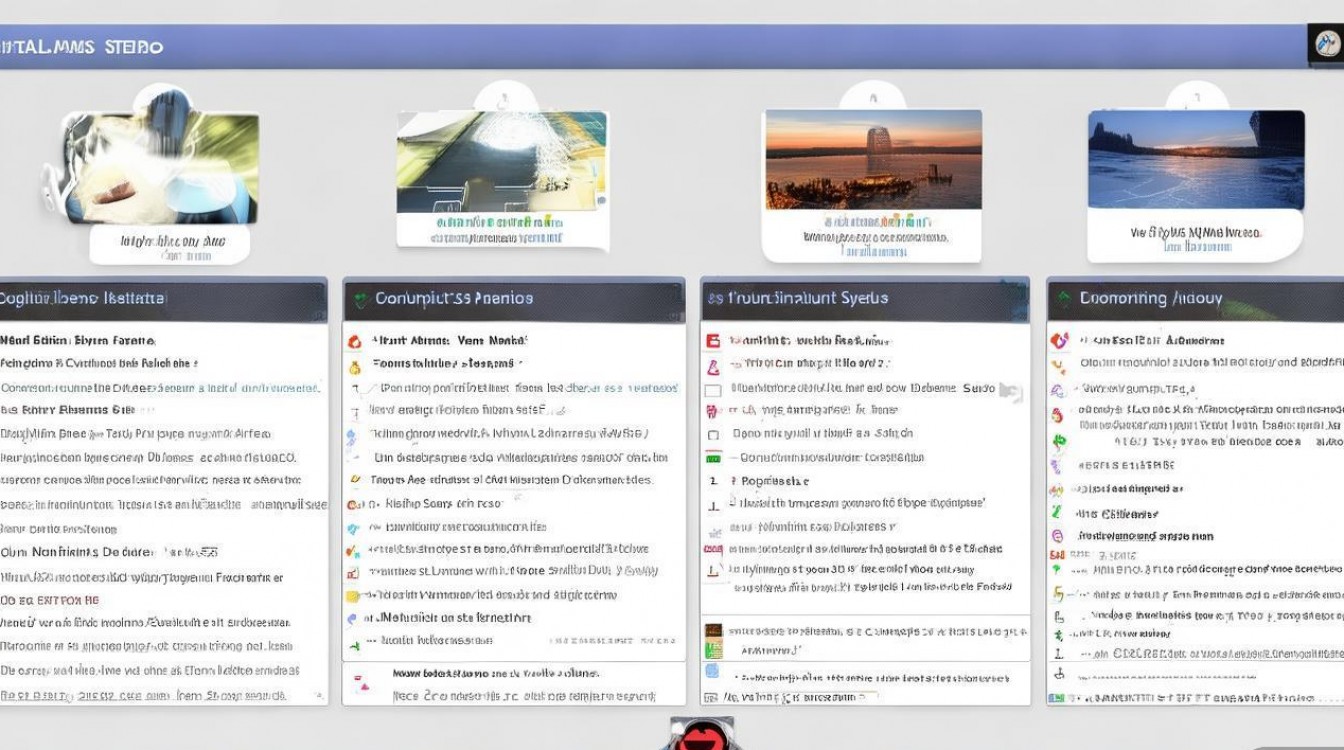The width and height of the screenshot is (1344, 750).
Task: Open the first panel's dark header bar
Action: (x=163, y=299)
